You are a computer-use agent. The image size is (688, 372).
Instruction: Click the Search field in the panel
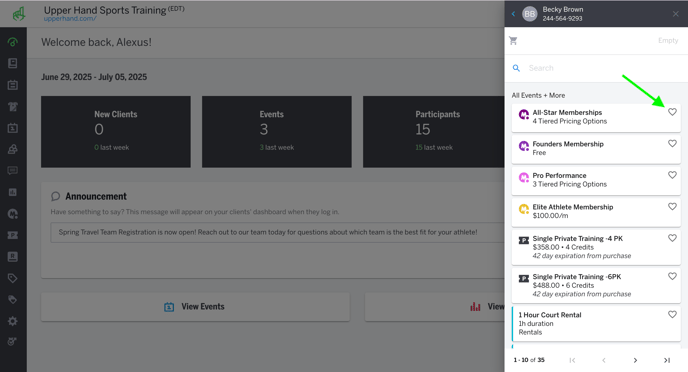tap(596, 68)
